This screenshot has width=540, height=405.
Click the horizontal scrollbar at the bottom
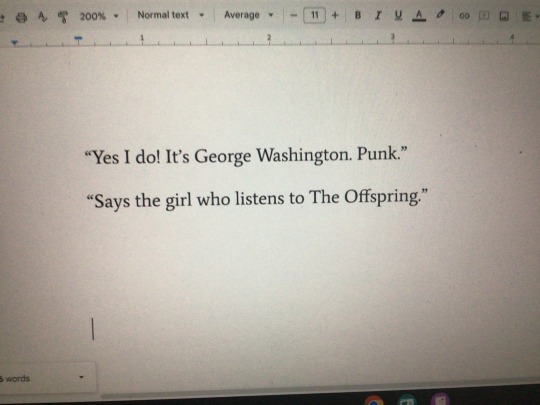320,389
